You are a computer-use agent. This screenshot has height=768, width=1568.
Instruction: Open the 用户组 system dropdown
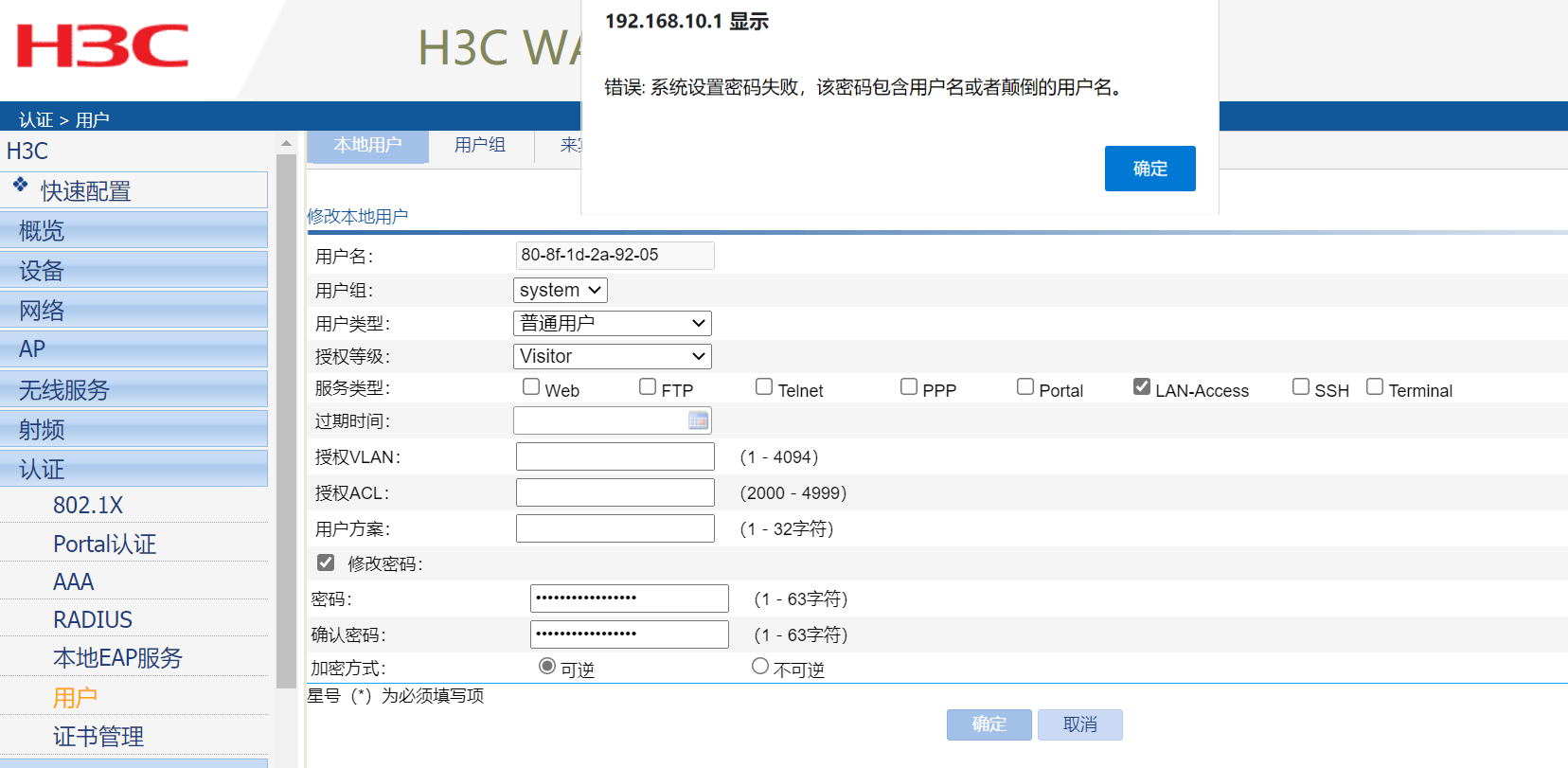(561, 290)
